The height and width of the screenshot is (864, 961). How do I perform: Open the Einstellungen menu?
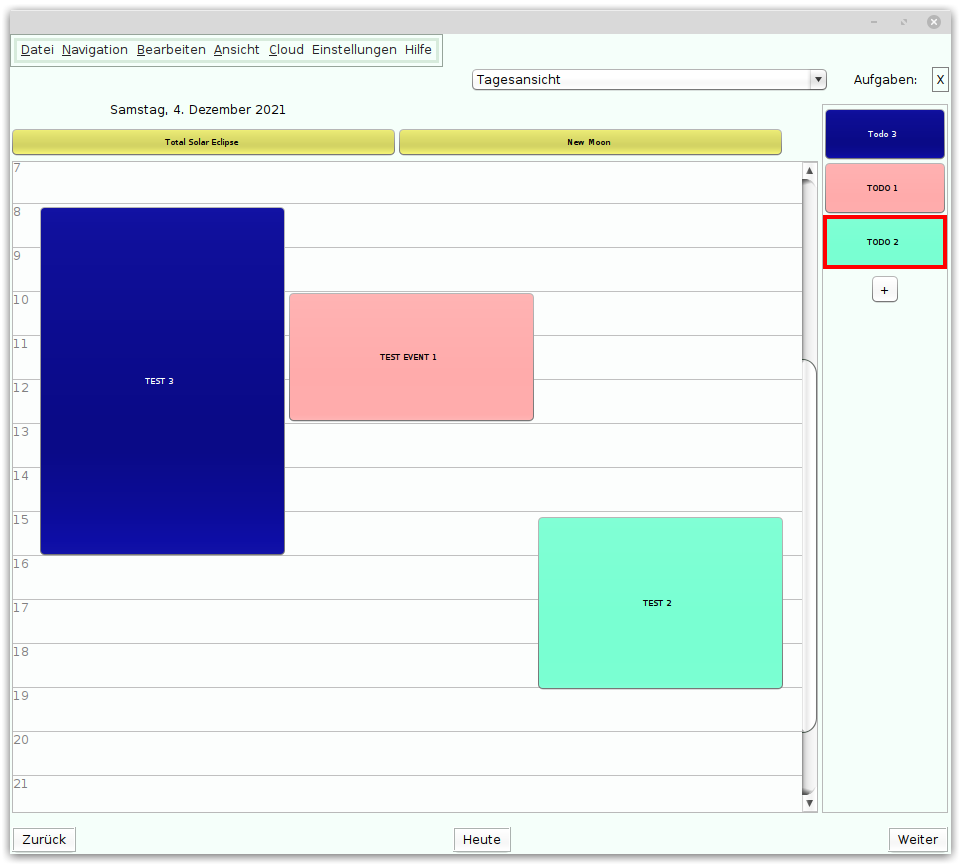(354, 50)
